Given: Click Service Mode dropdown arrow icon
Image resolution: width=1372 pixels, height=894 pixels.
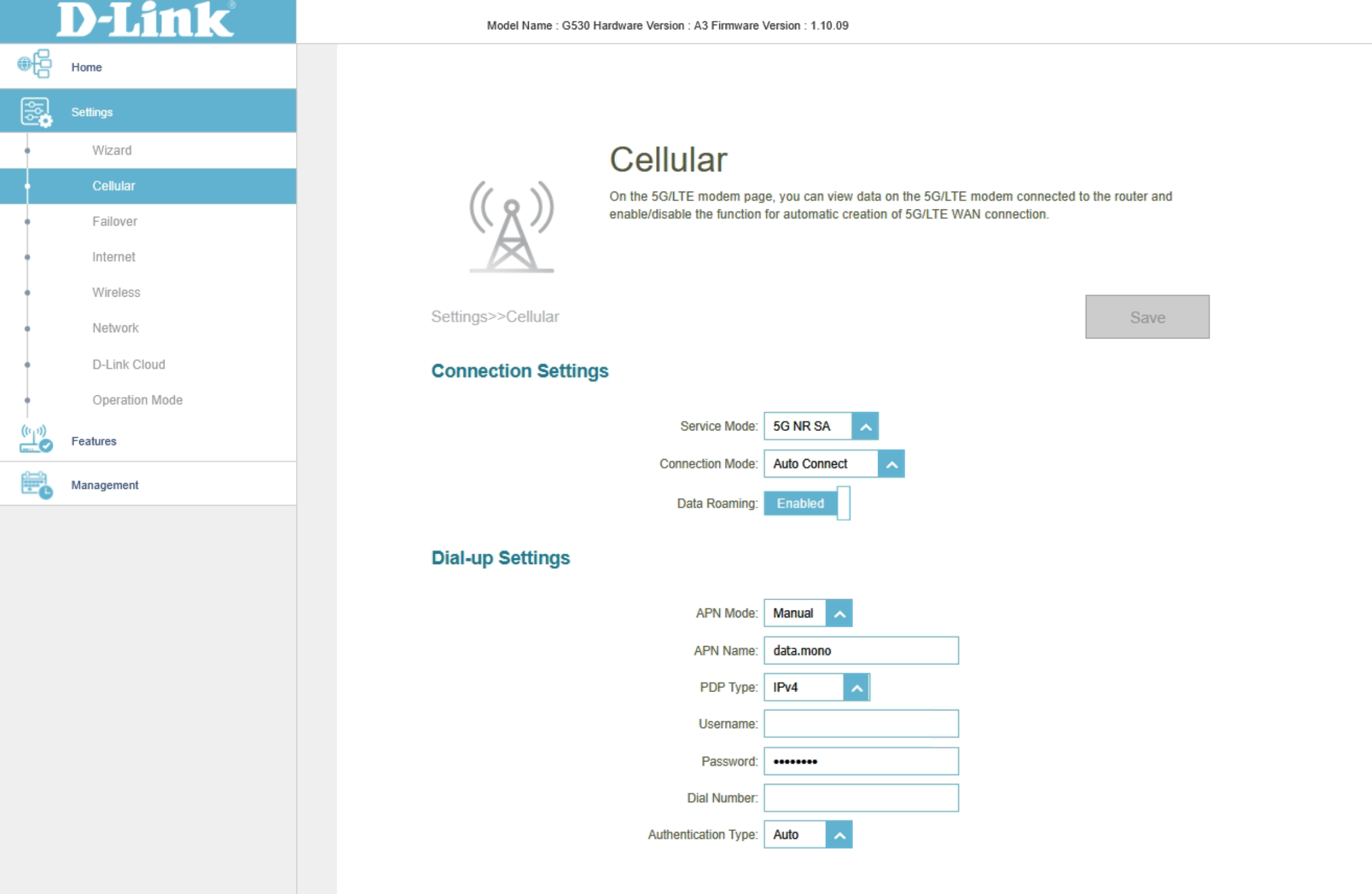Looking at the screenshot, I should tap(865, 426).
